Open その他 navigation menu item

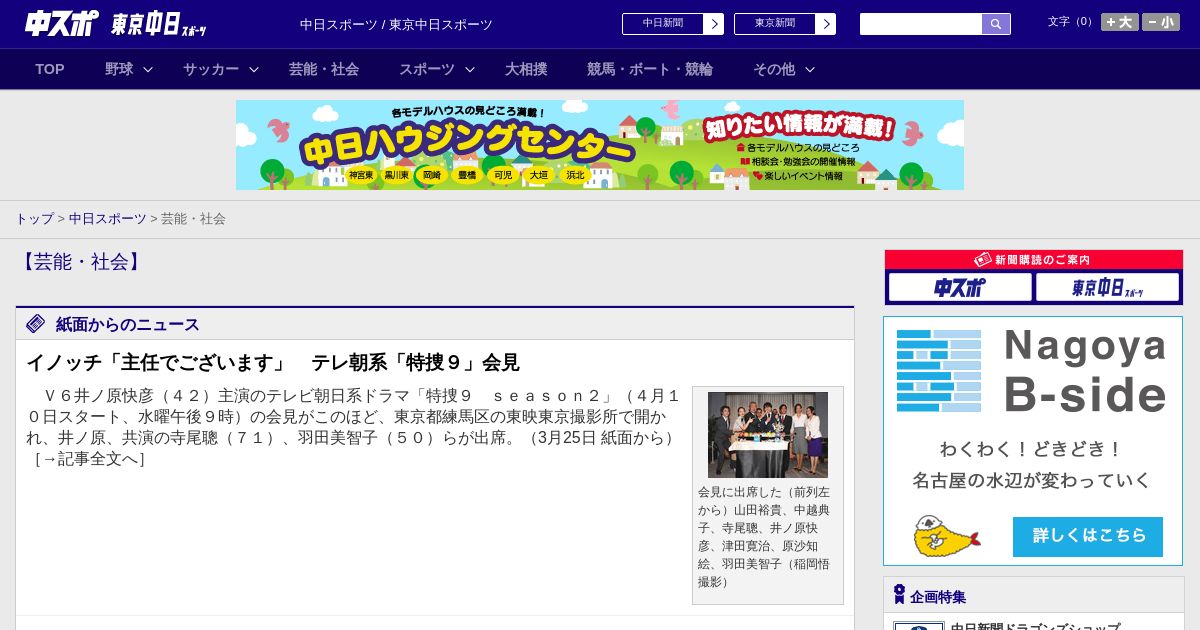click(774, 69)
